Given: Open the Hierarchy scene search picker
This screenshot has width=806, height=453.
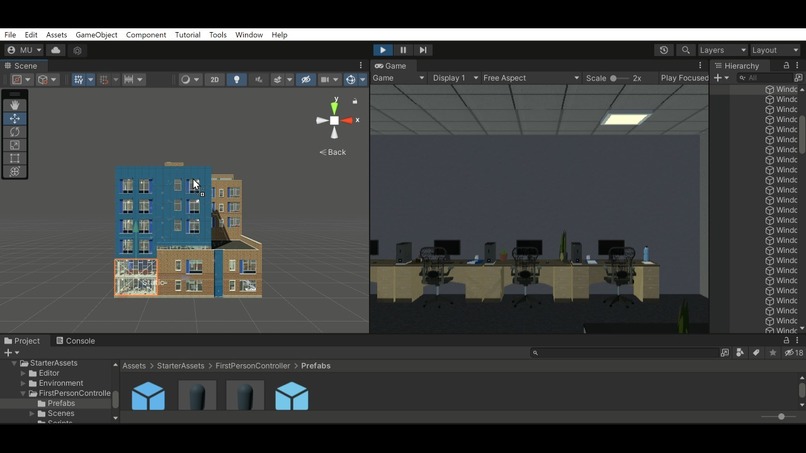Looking at the screenshot, I should pos(798,78).
